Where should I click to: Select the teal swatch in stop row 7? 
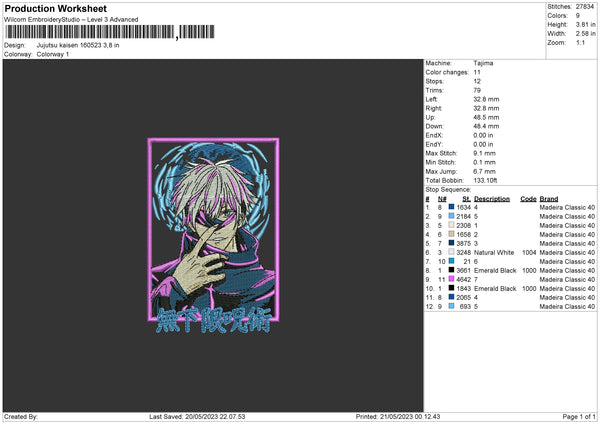[452, 261]
